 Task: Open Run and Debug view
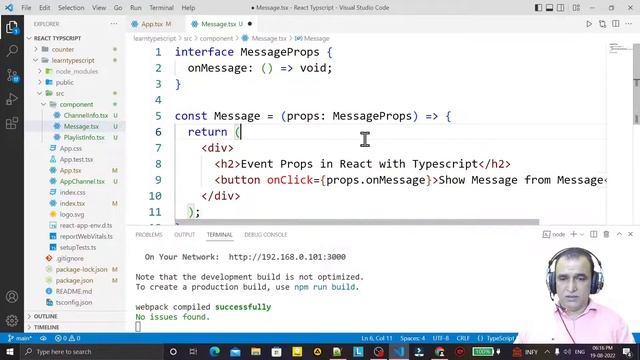pyautogui.click(x=12, y=99)
